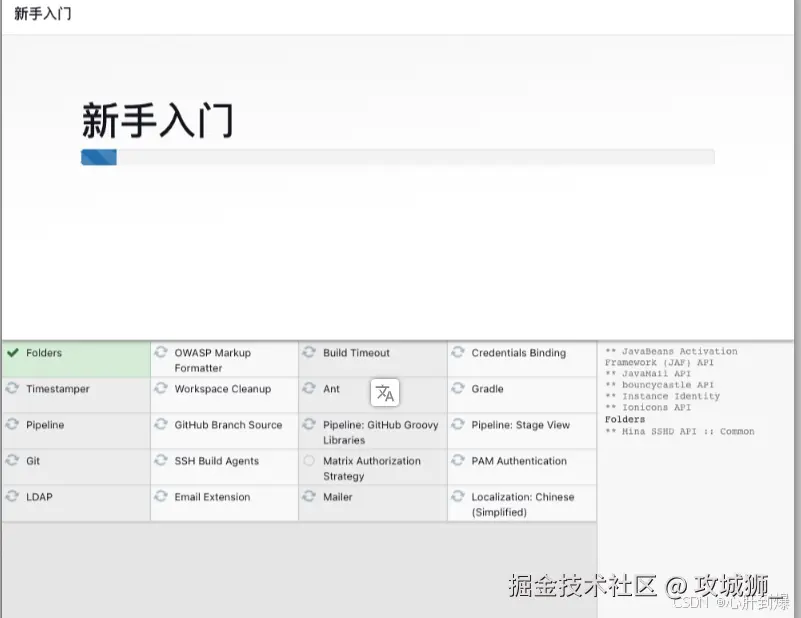Click the spinning install icon next to Pipeline
The width and height of the screenshot is (801, 618).
(x=10, y=424)
